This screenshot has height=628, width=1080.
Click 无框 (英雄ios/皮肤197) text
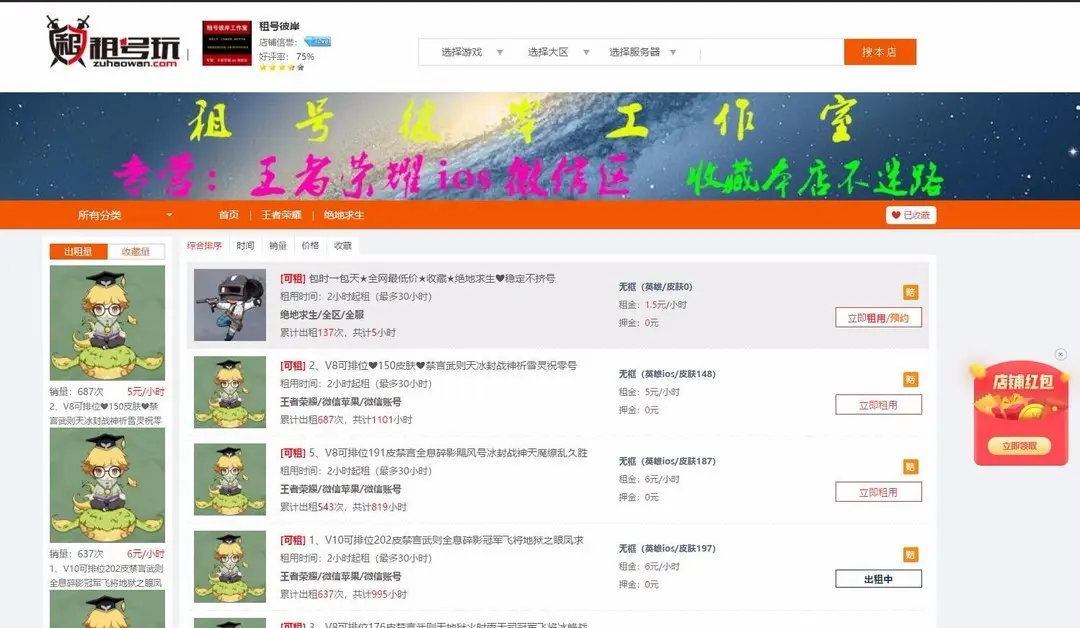tap(667, 549)
